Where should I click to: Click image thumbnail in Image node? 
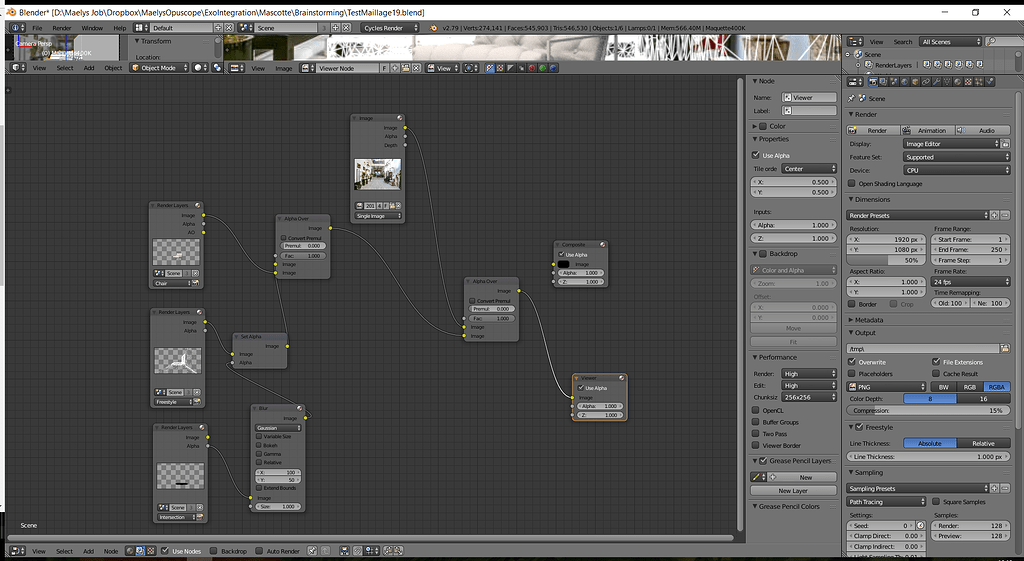[x=377, y=174]
